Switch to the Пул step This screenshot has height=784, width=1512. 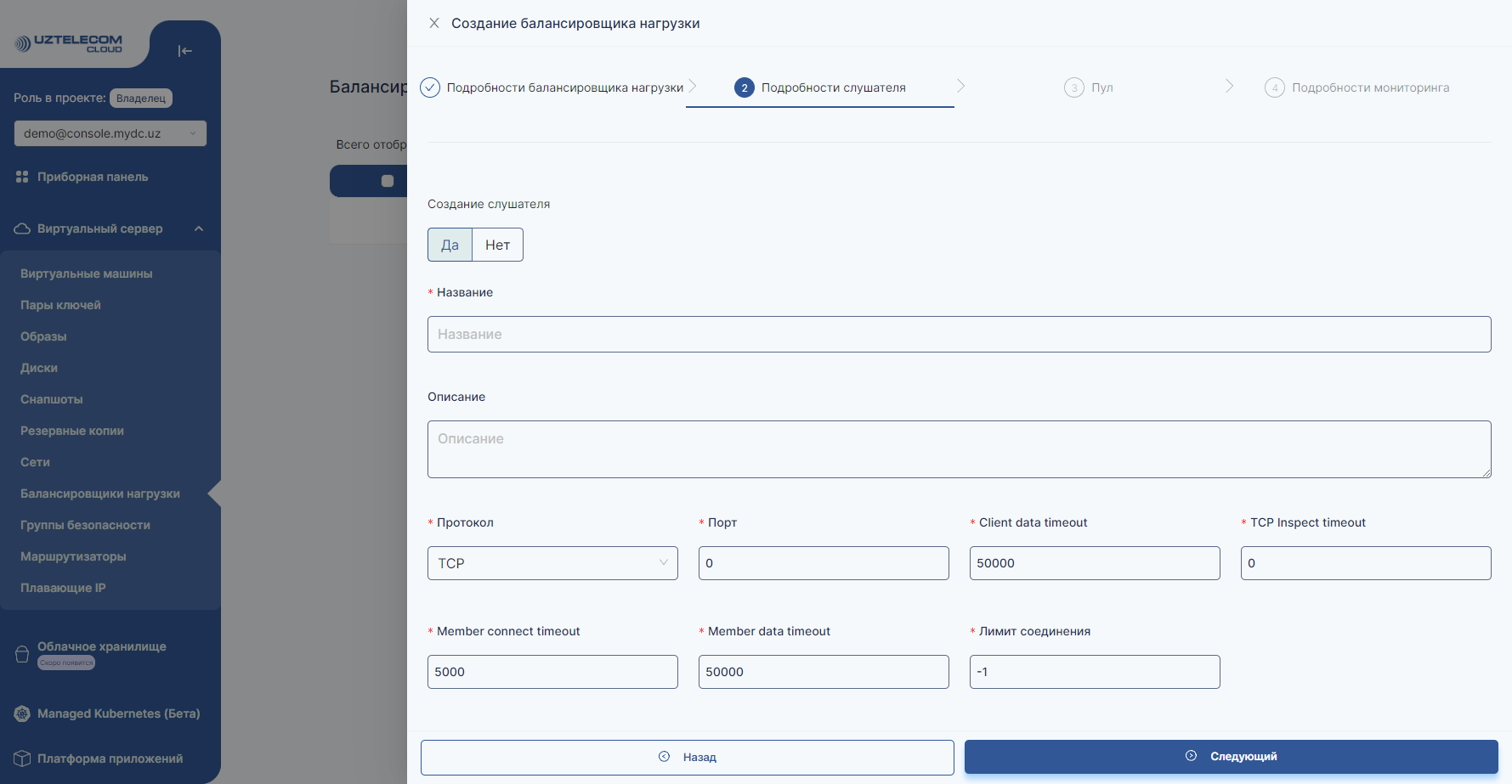pyautogui.click(x=1089, y=87)
